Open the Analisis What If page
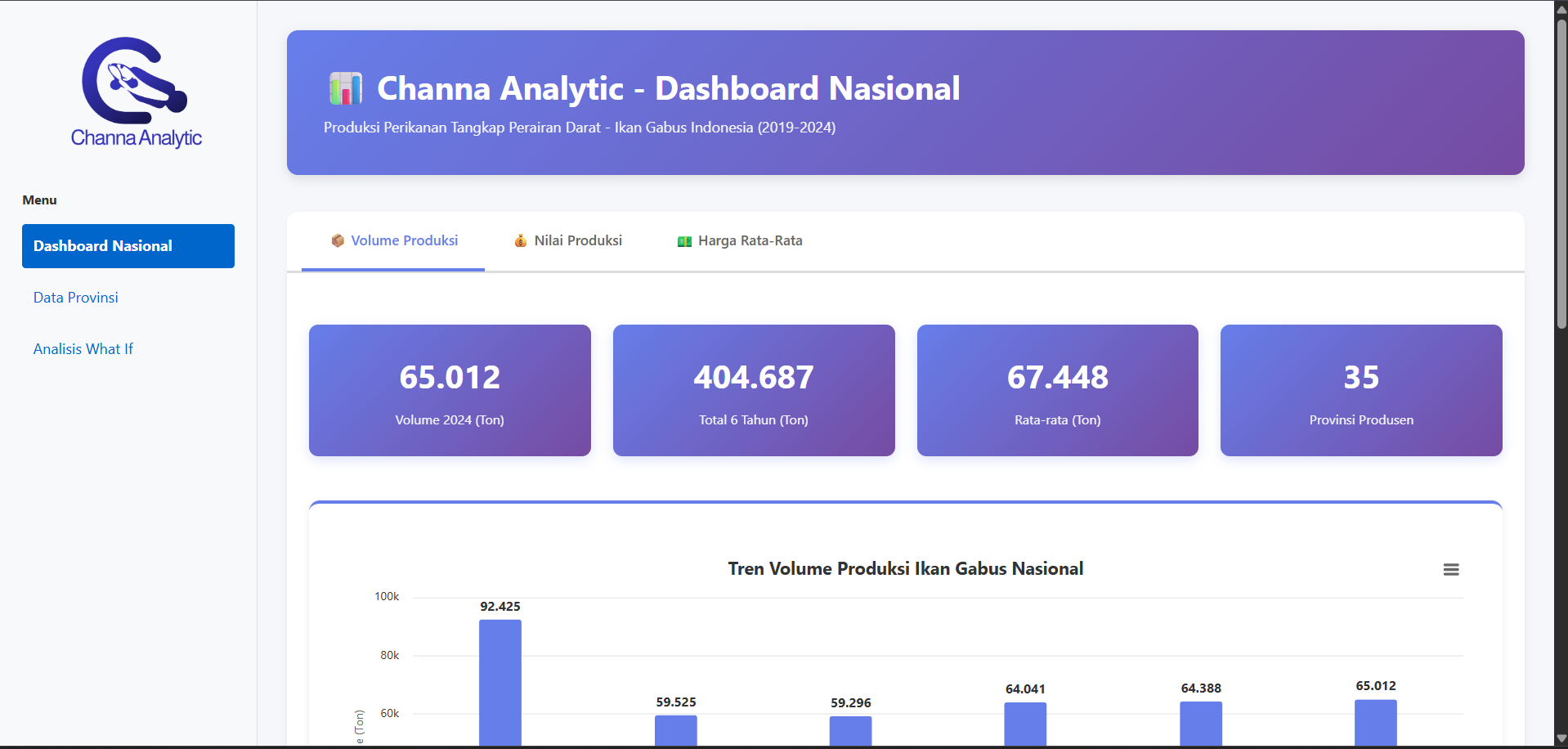The image size is (1568, 749). pyautogui.click(x=83, y=348)
